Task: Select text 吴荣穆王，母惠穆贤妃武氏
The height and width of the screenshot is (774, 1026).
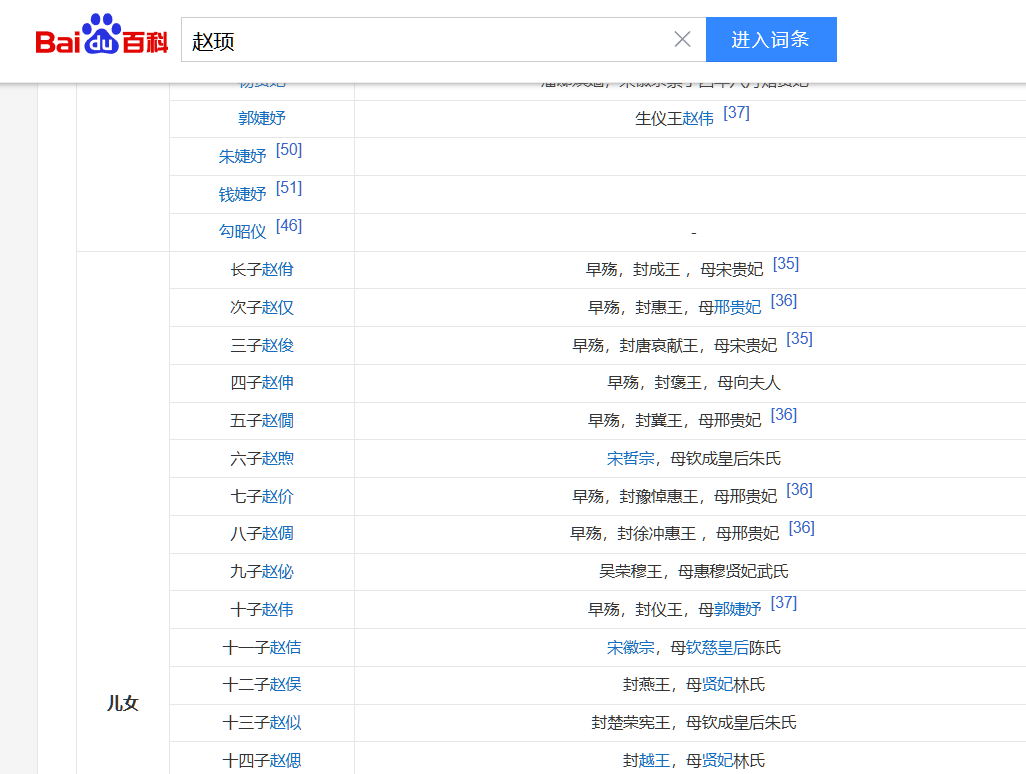Action: 694,571
